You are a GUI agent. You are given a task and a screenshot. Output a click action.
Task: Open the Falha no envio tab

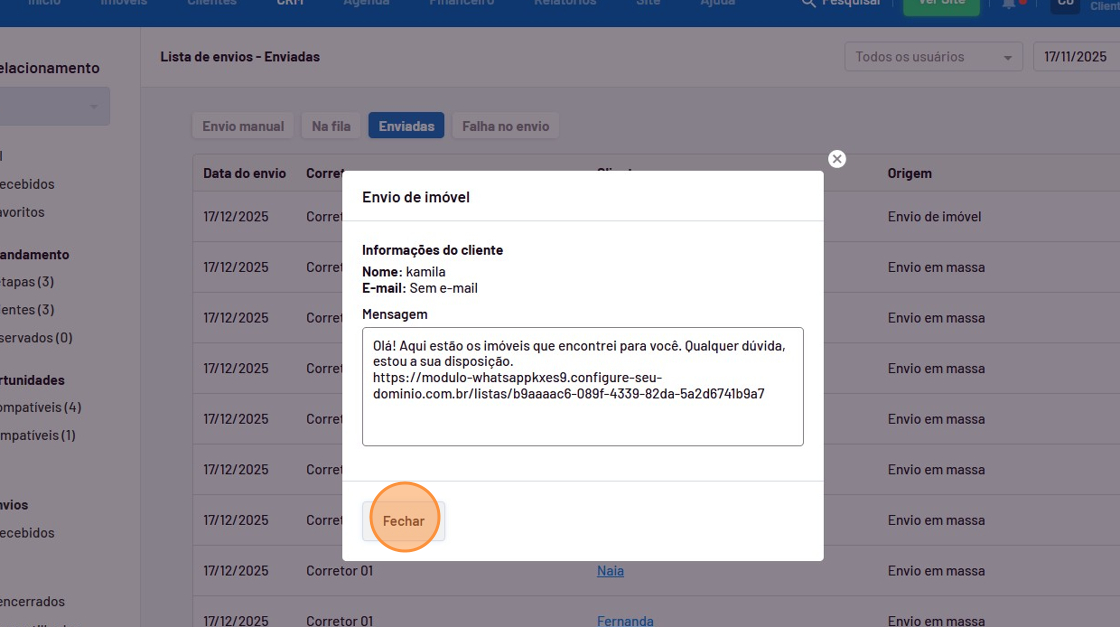[x=505, y=126]
